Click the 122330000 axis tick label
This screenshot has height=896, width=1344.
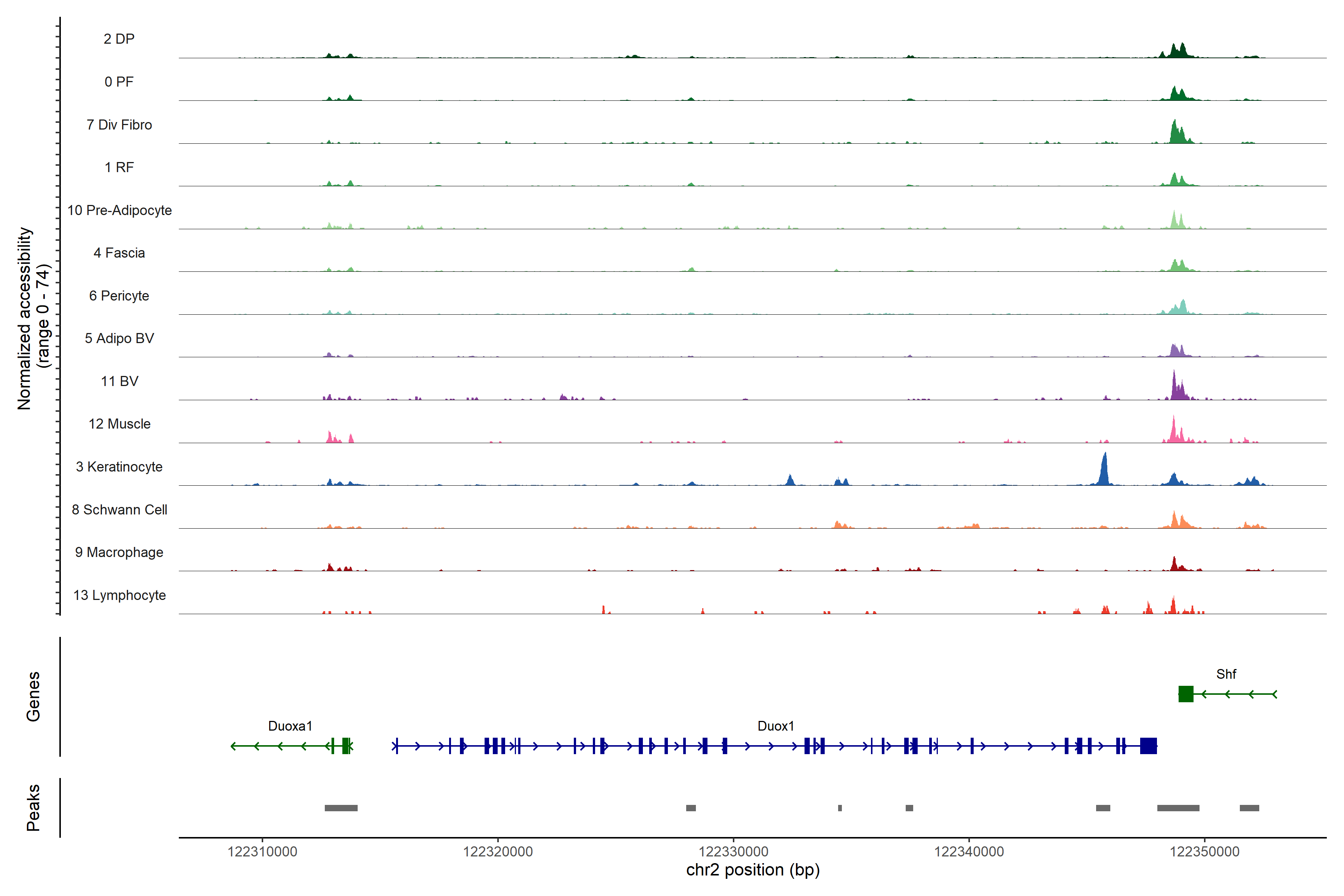[x=733, y=852]
